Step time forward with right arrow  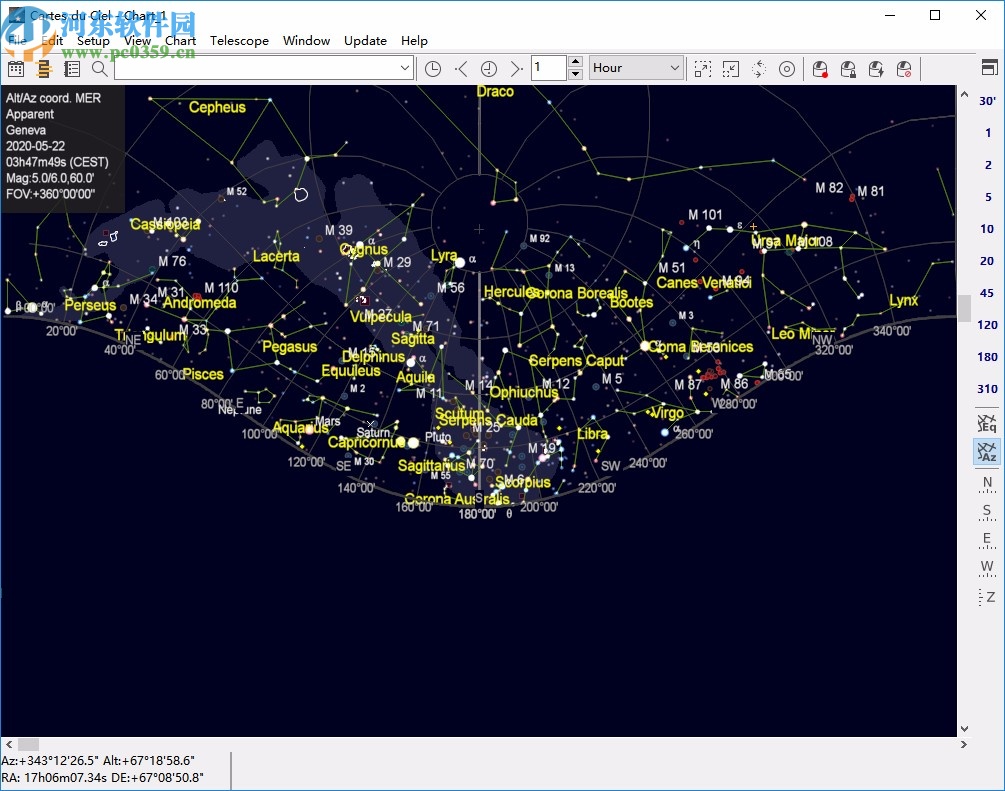pyautogui.click(x=516, y=68)
